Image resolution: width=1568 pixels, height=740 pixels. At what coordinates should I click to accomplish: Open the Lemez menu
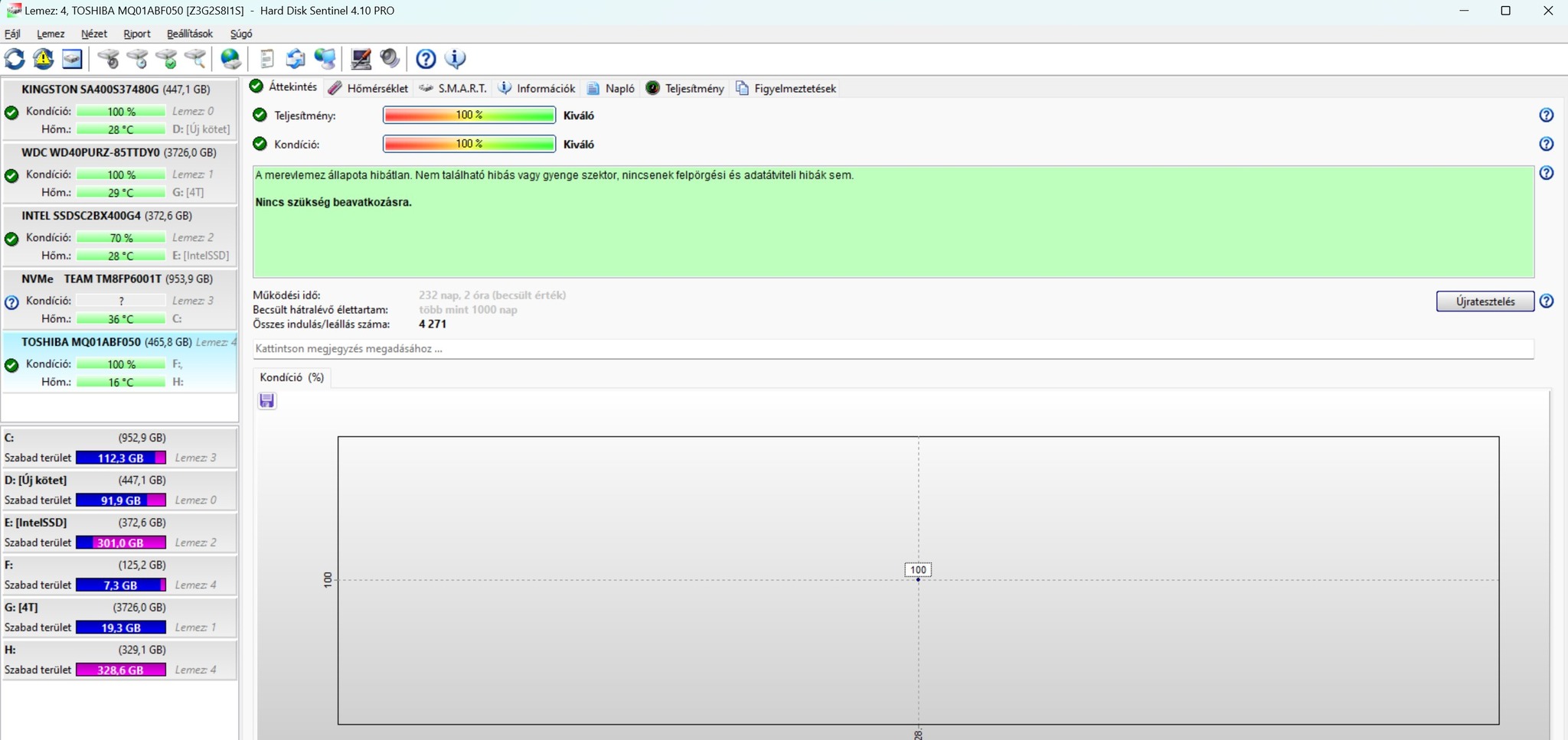51,34
